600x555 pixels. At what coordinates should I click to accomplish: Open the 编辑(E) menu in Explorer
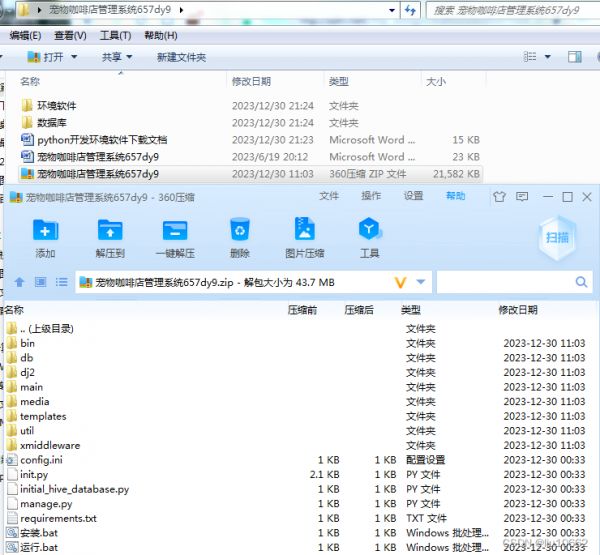pyautogui.click(x=25, y=36)
